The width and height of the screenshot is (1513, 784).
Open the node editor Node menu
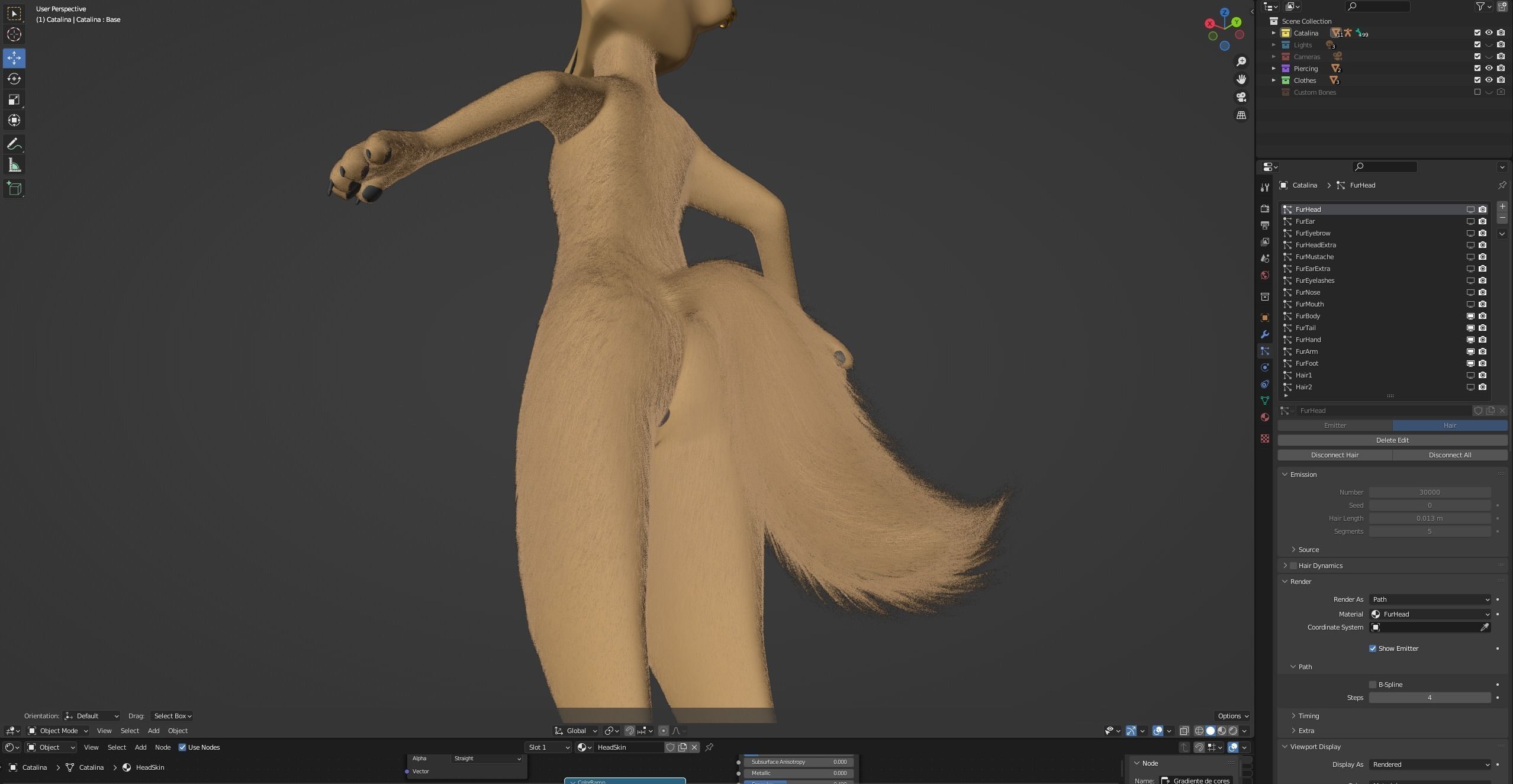click(163, 747)
